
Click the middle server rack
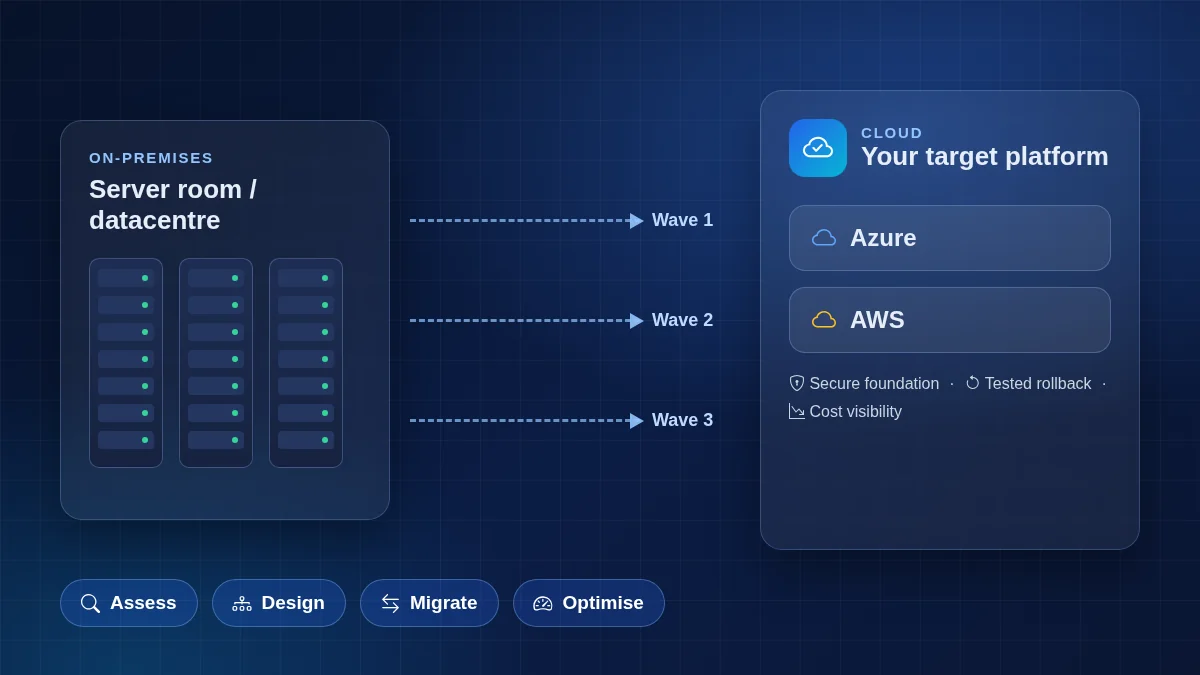(x=216, y=363)
